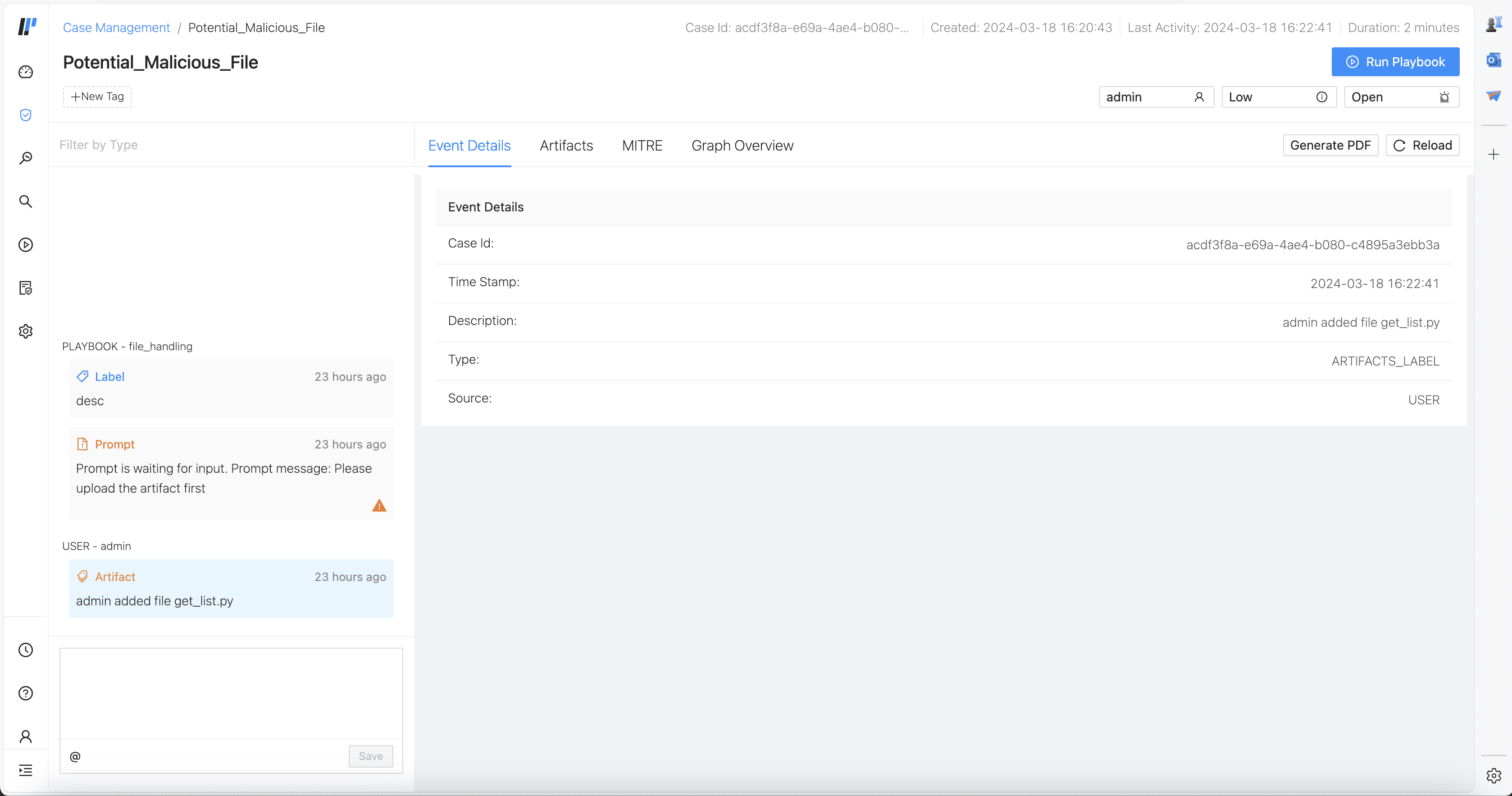The image size is (1512, 796).
Task: Click the settings gear in left sidebar
Action: pyautogui.click(x=25, y=331)
